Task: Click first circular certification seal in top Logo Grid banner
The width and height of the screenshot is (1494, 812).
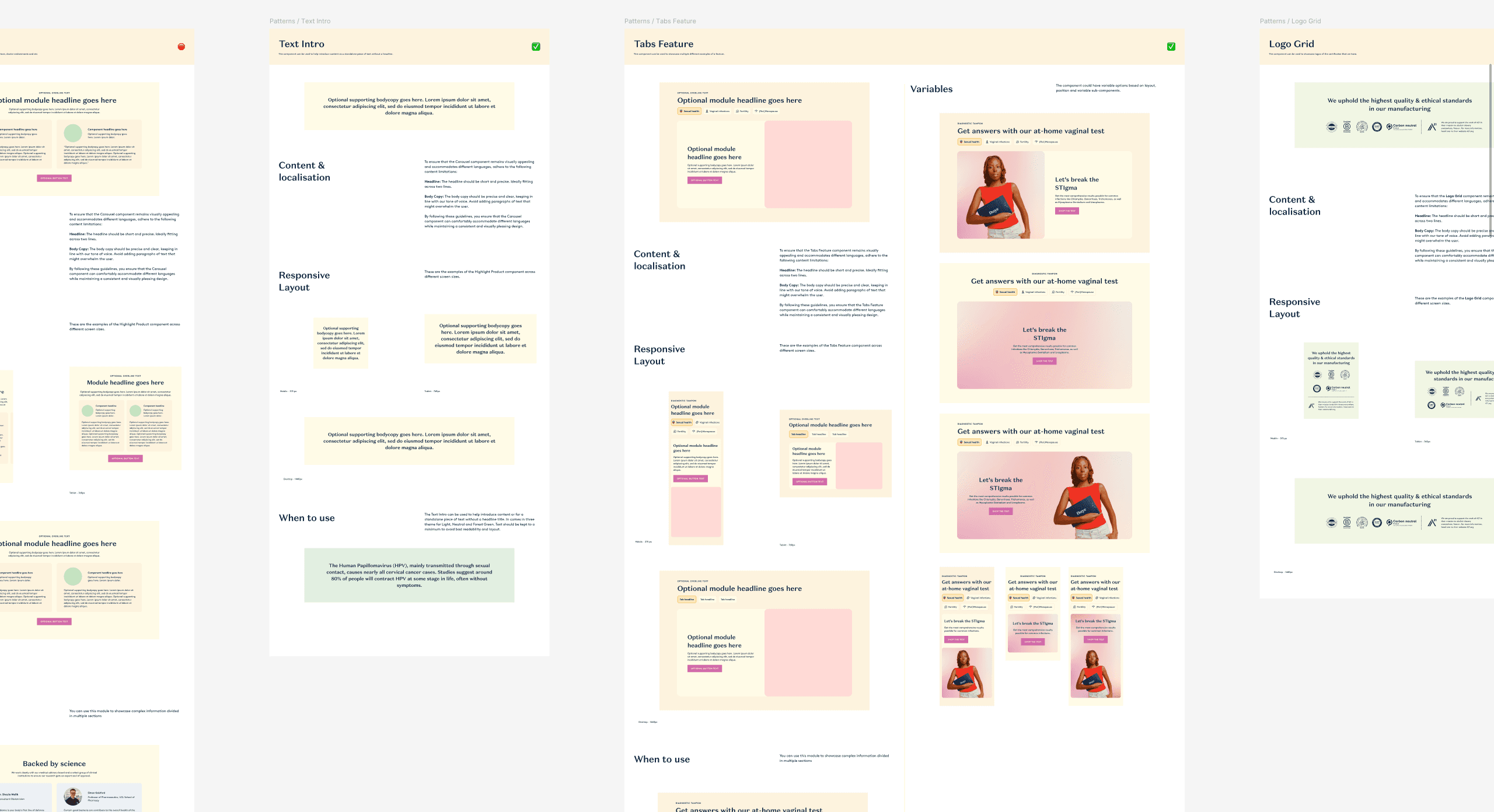Action: click(x=1332, y=127)
